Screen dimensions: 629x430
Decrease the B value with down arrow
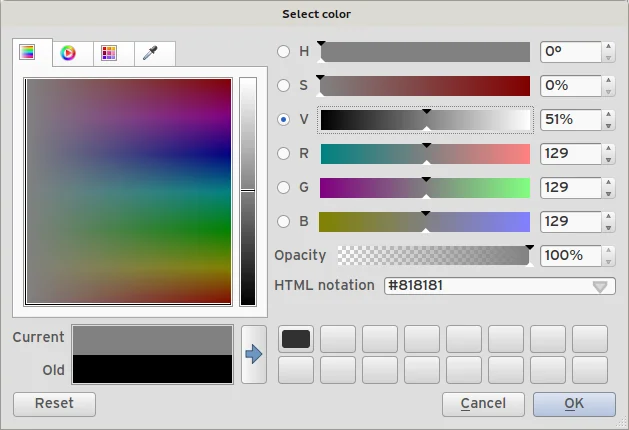608,227
